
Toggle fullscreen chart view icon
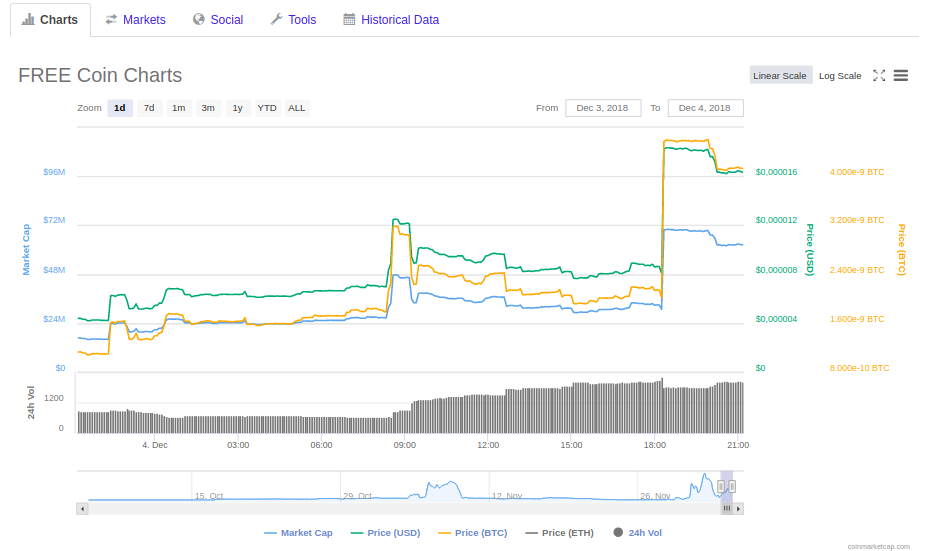click(879, 76)
